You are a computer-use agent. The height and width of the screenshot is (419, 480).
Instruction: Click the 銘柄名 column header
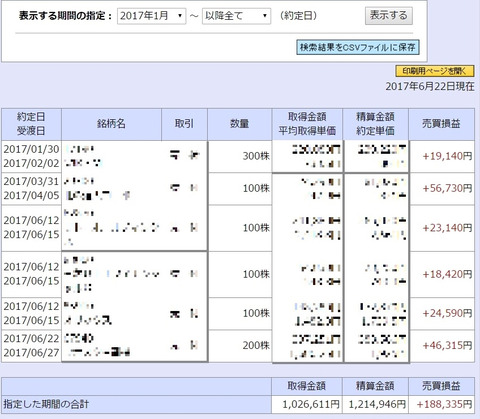tap(111, 124)
